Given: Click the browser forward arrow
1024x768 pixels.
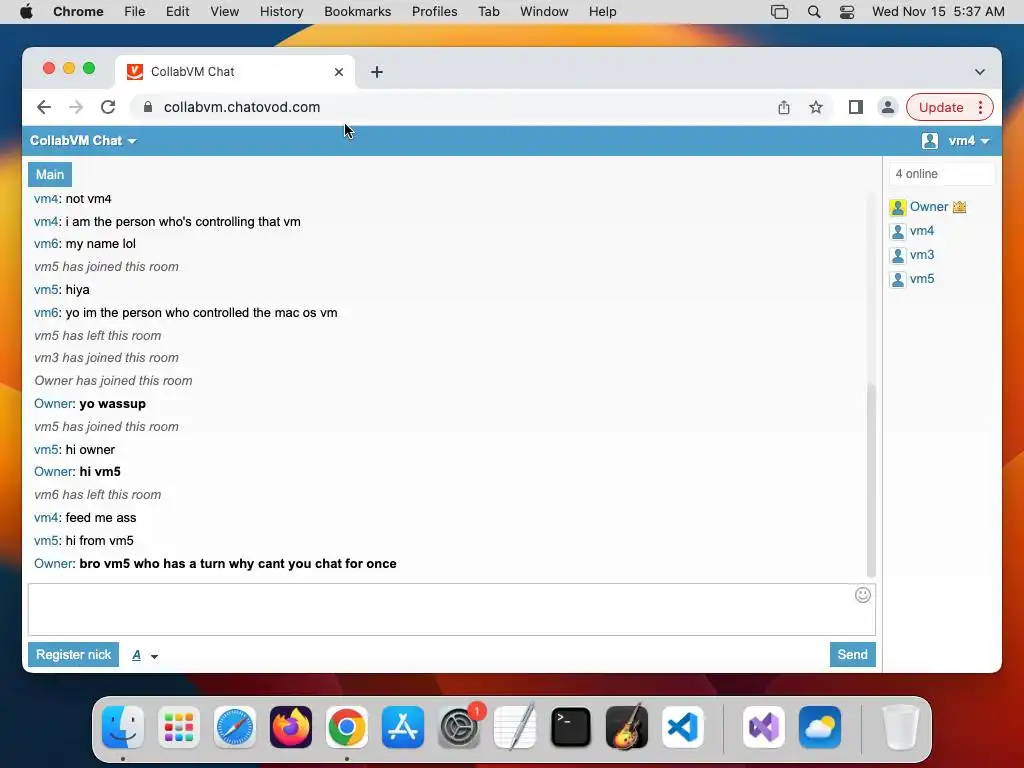Looking at the screenshot, I should point(76,107).
